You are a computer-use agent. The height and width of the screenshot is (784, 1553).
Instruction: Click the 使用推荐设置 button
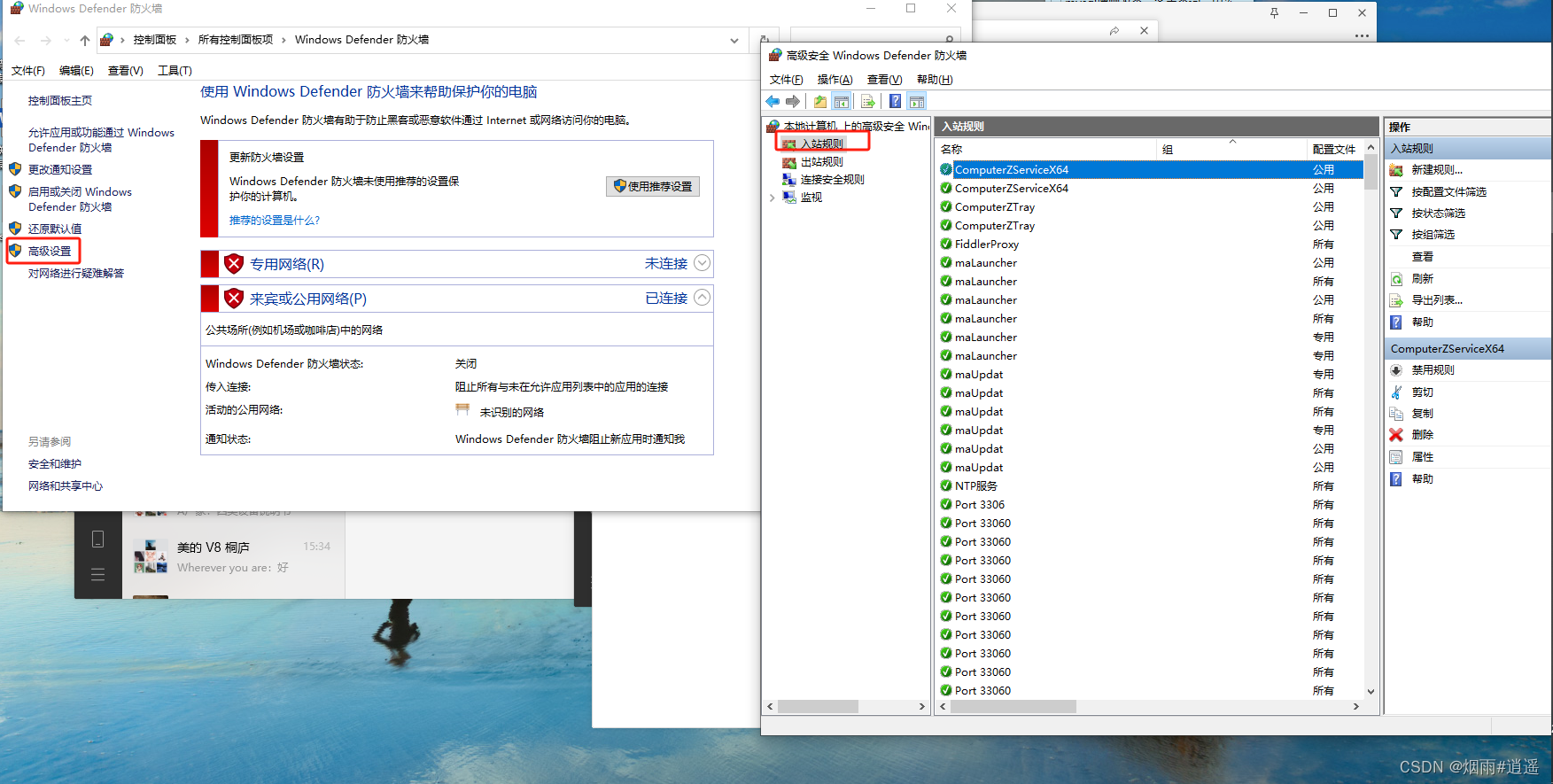click(x=653, y=186)
